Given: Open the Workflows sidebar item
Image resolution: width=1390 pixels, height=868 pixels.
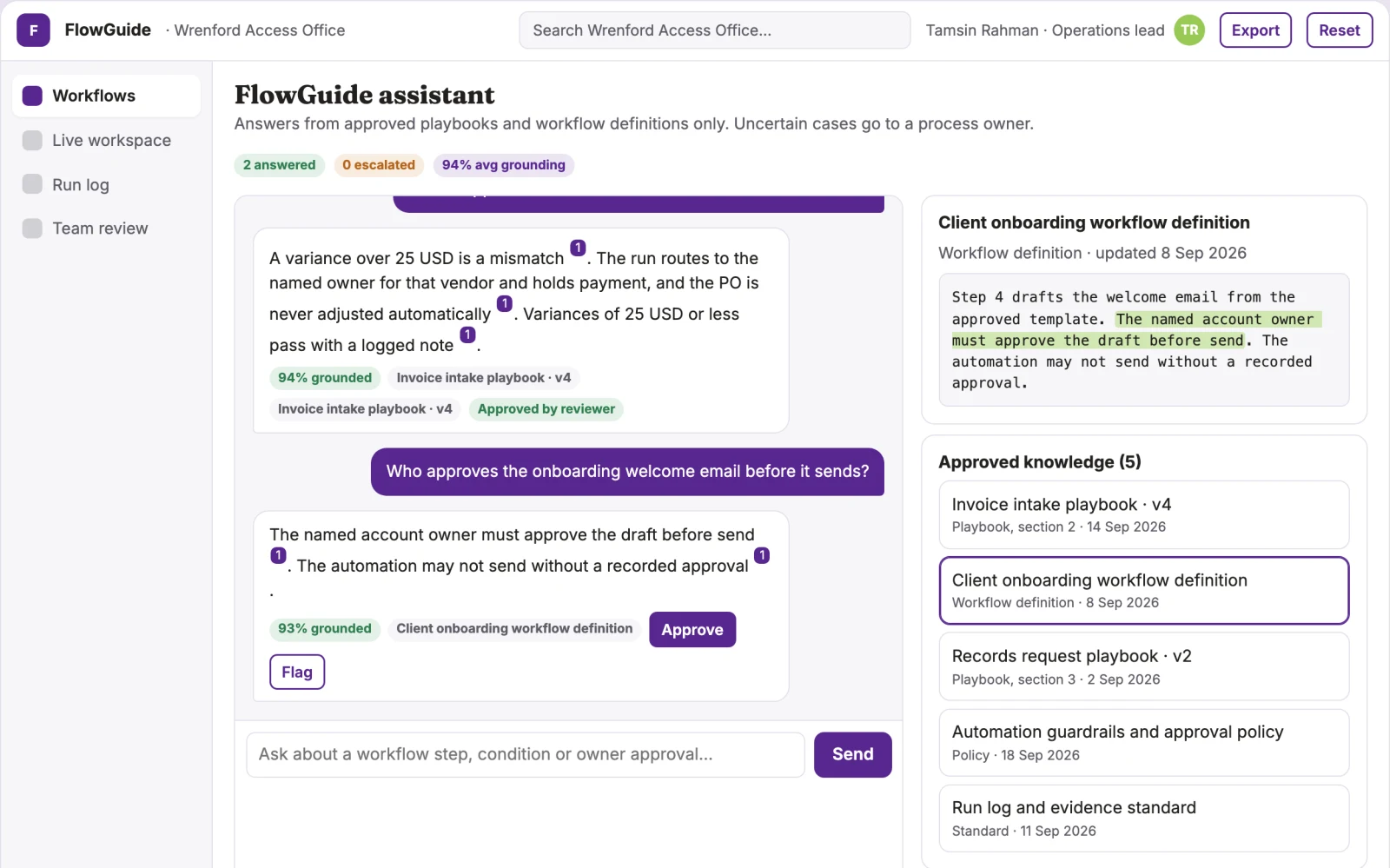Looking at the screenshot, I should pyautogui.click(x=106, y=96).
